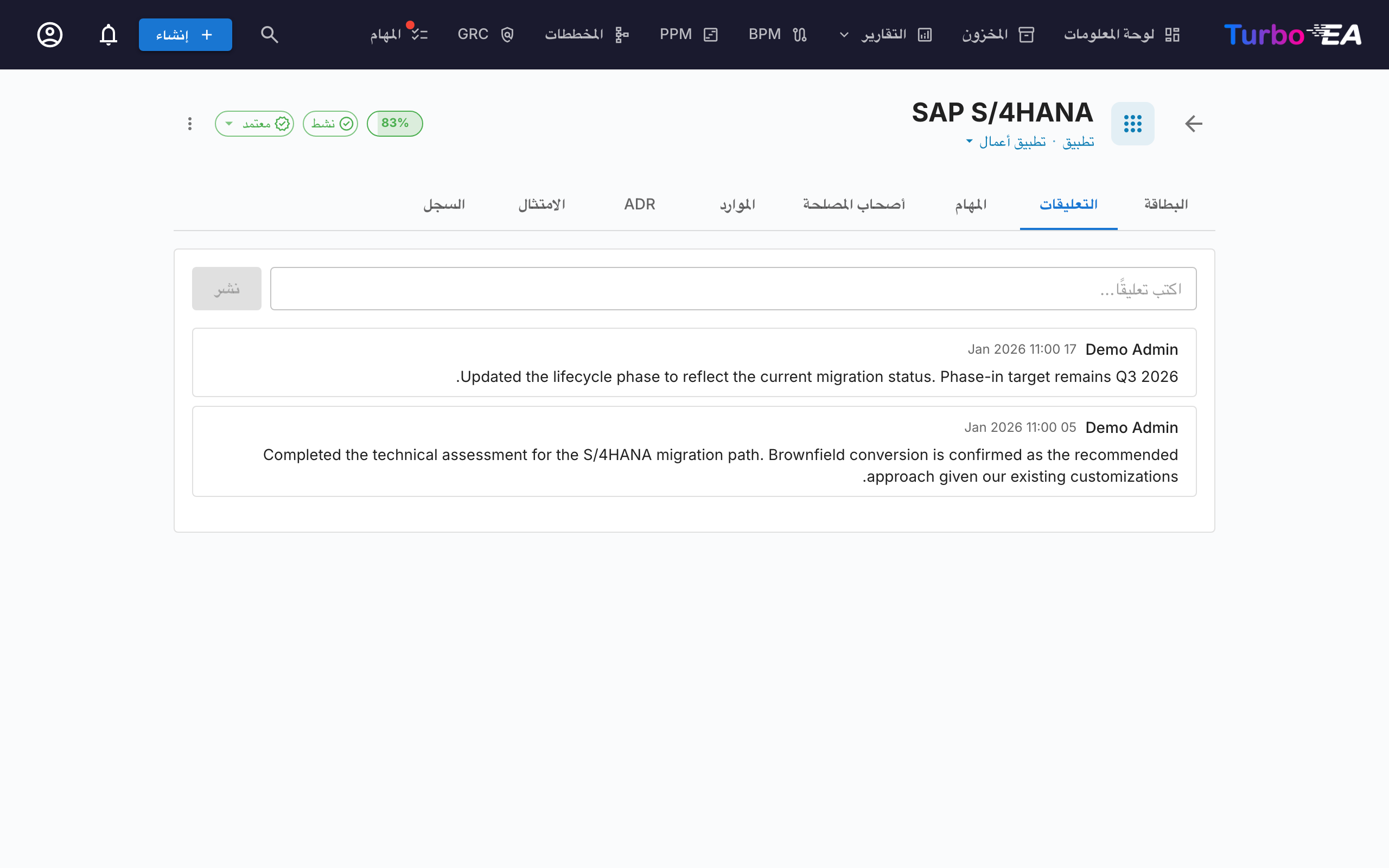
Task: Open the الامتثال compliance tab
Action: pyautogui.click(x=542, y=205)
